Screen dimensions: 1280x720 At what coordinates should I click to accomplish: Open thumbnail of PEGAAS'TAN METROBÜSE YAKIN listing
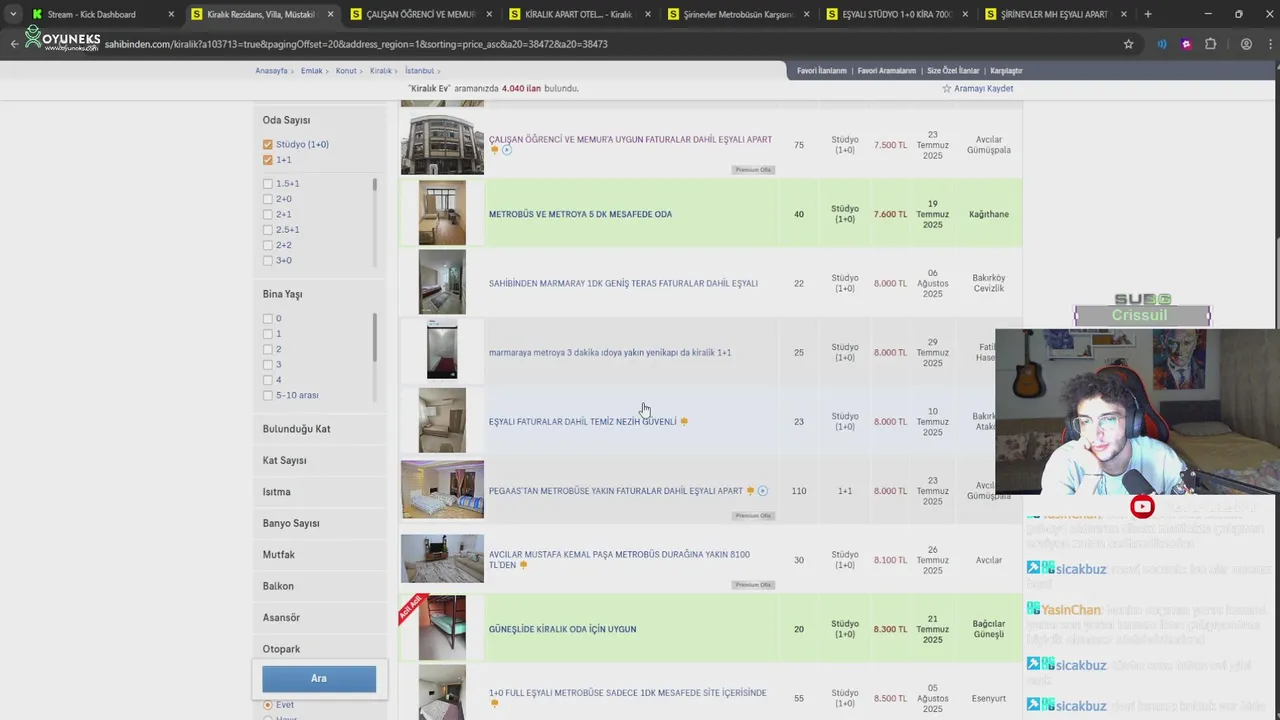(442, 490)
